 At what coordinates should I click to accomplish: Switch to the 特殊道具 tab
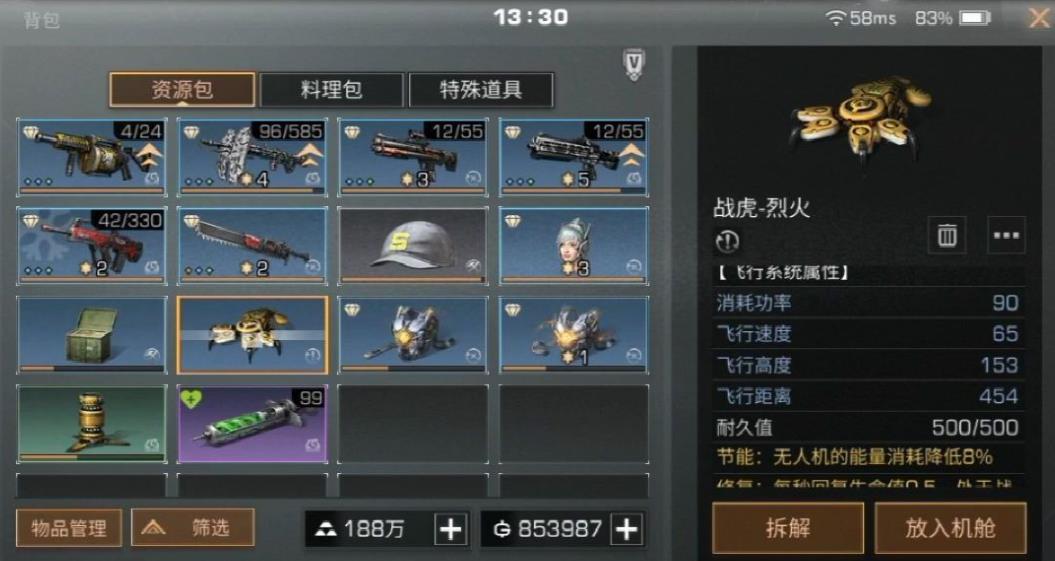point(481,90)
